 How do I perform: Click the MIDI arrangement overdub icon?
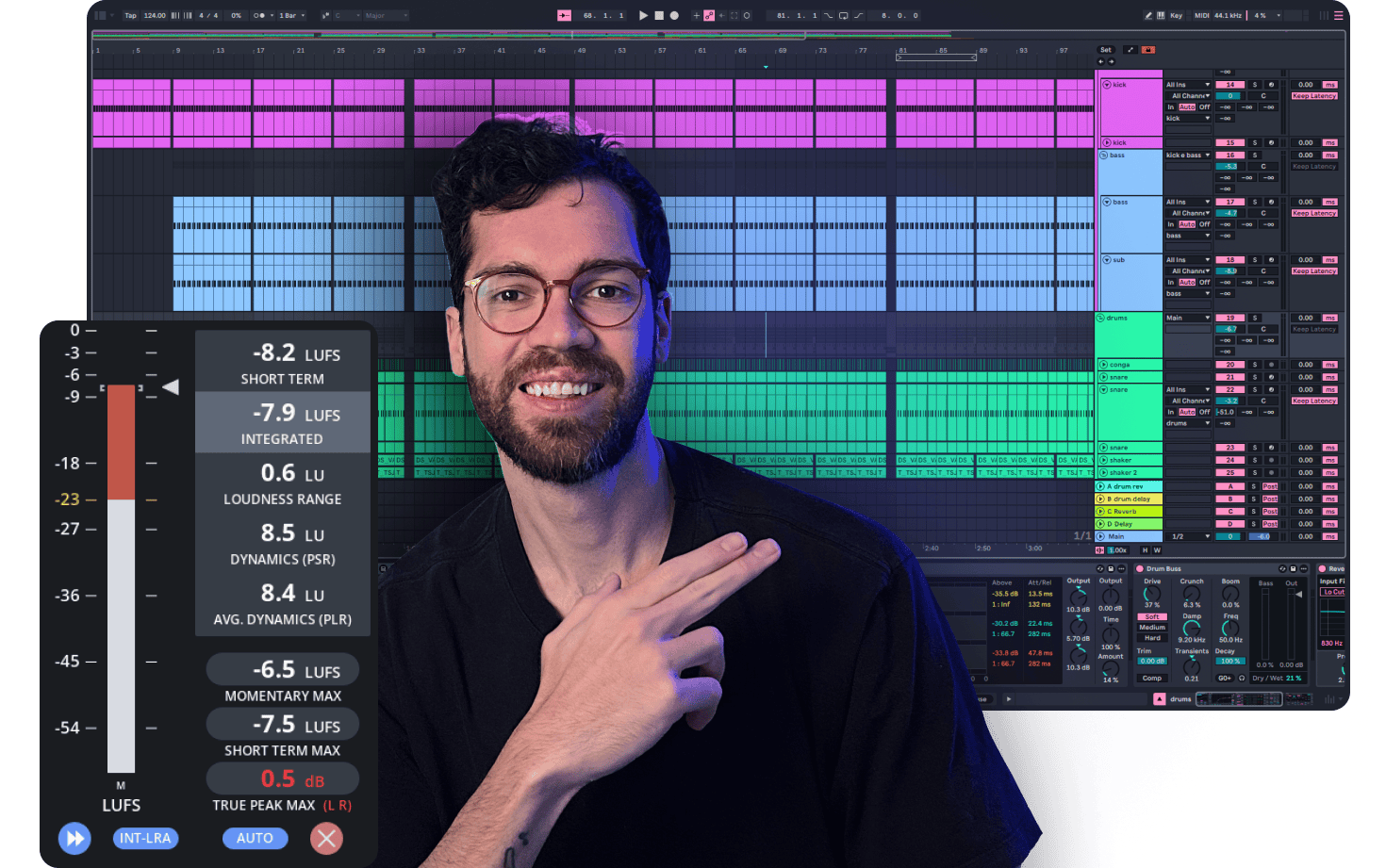(709, 15)
